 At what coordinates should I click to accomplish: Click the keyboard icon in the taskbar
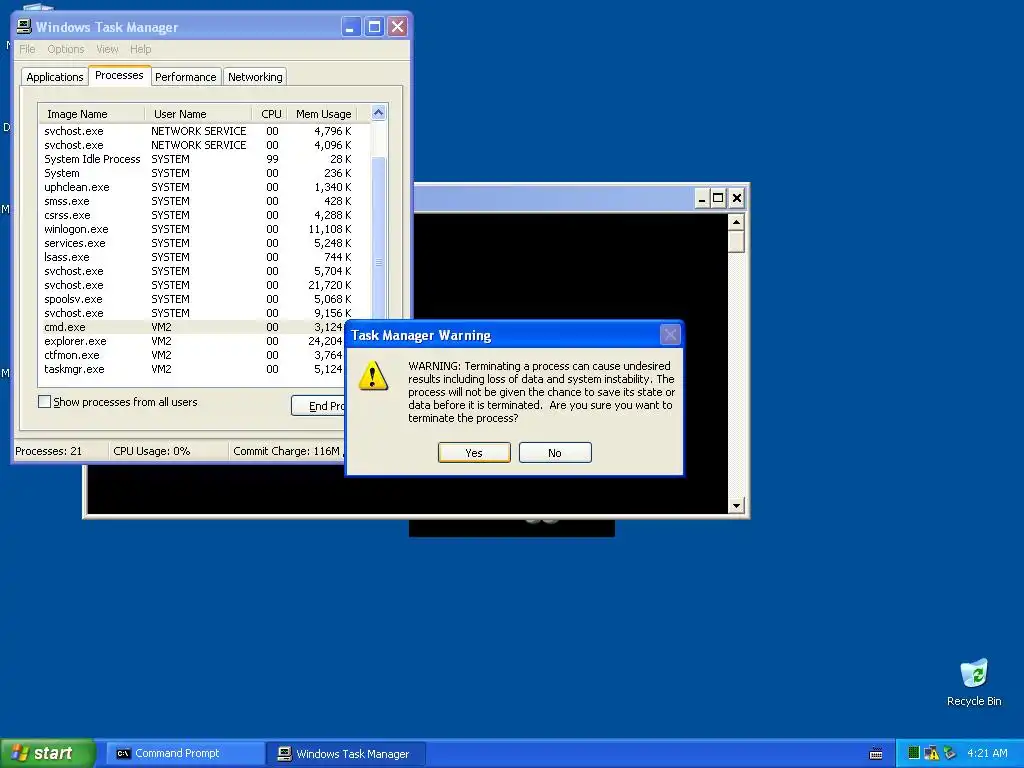click(876, 754)
